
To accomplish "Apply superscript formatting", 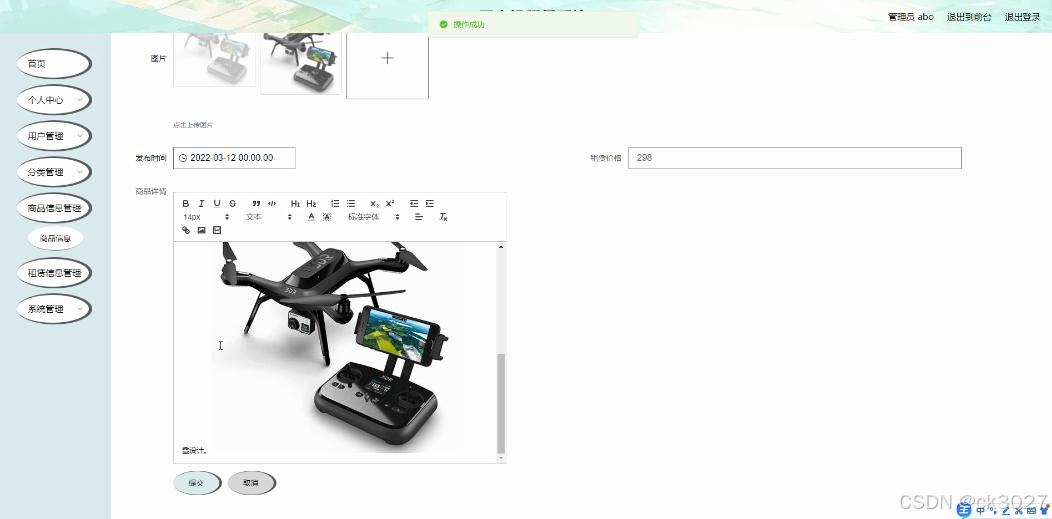I will (x=390, y=203).
